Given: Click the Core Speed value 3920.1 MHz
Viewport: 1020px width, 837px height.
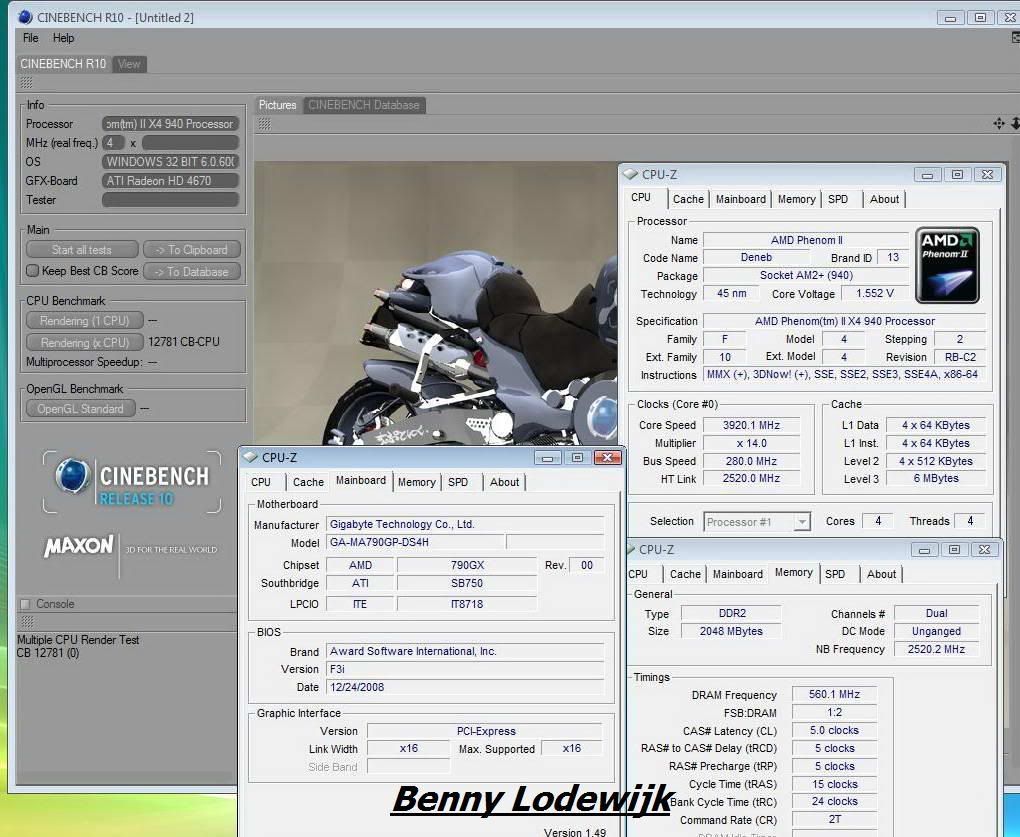Looking at the screenshot, I should (751, 425).
